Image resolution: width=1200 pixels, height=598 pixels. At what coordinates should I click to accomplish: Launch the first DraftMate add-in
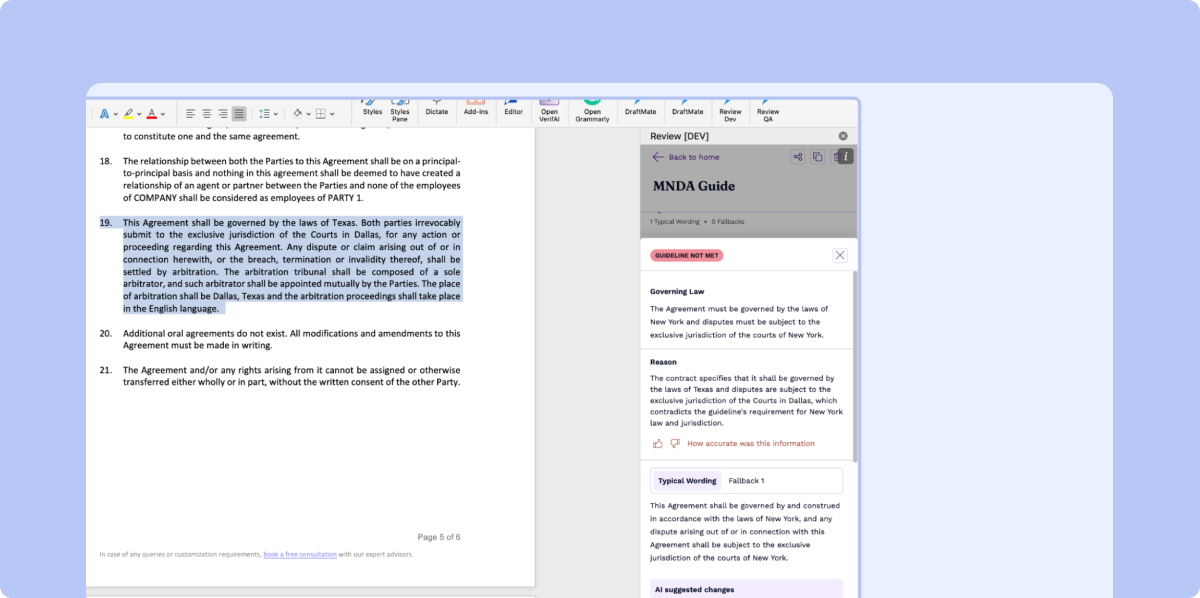click(x=640, y=108)
